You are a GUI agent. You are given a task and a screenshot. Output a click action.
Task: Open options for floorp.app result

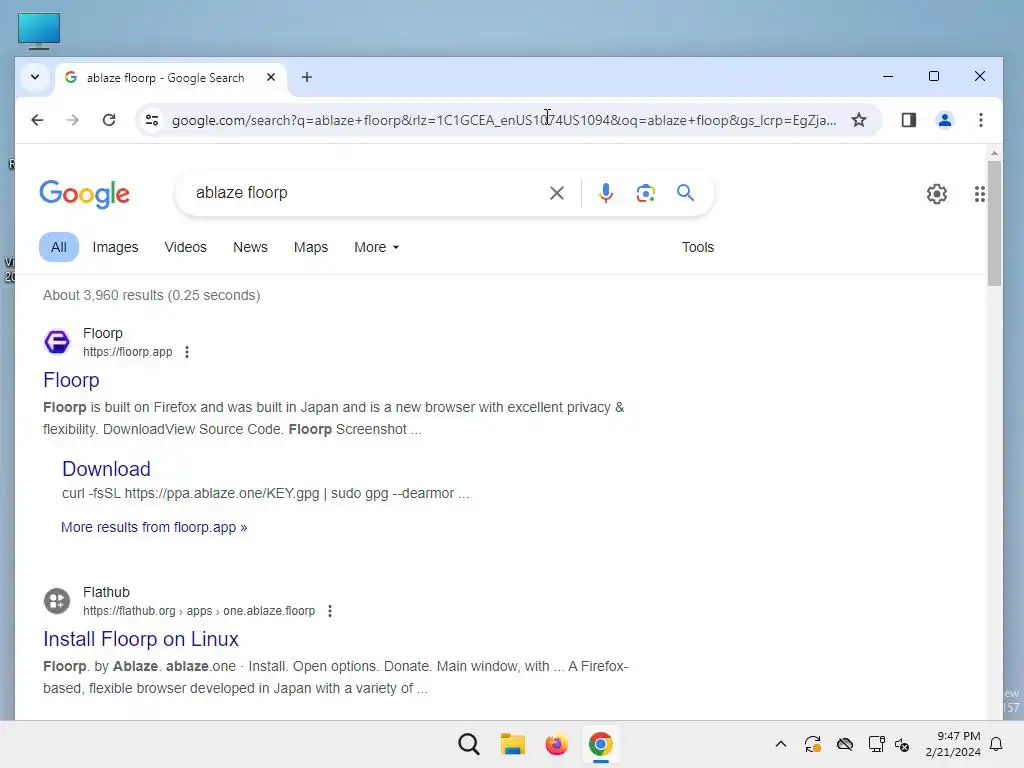point(187,352)
